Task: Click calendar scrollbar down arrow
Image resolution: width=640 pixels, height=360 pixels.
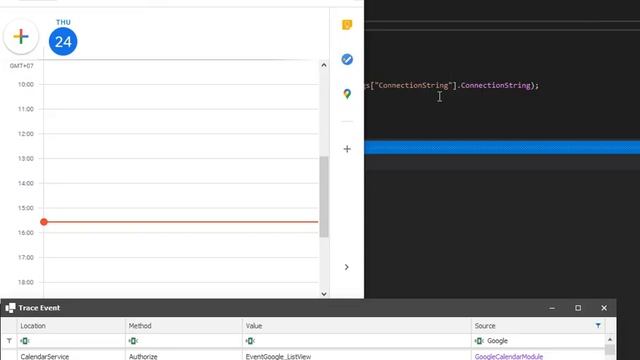Action: pyautogui.click(x=324, y=293)
